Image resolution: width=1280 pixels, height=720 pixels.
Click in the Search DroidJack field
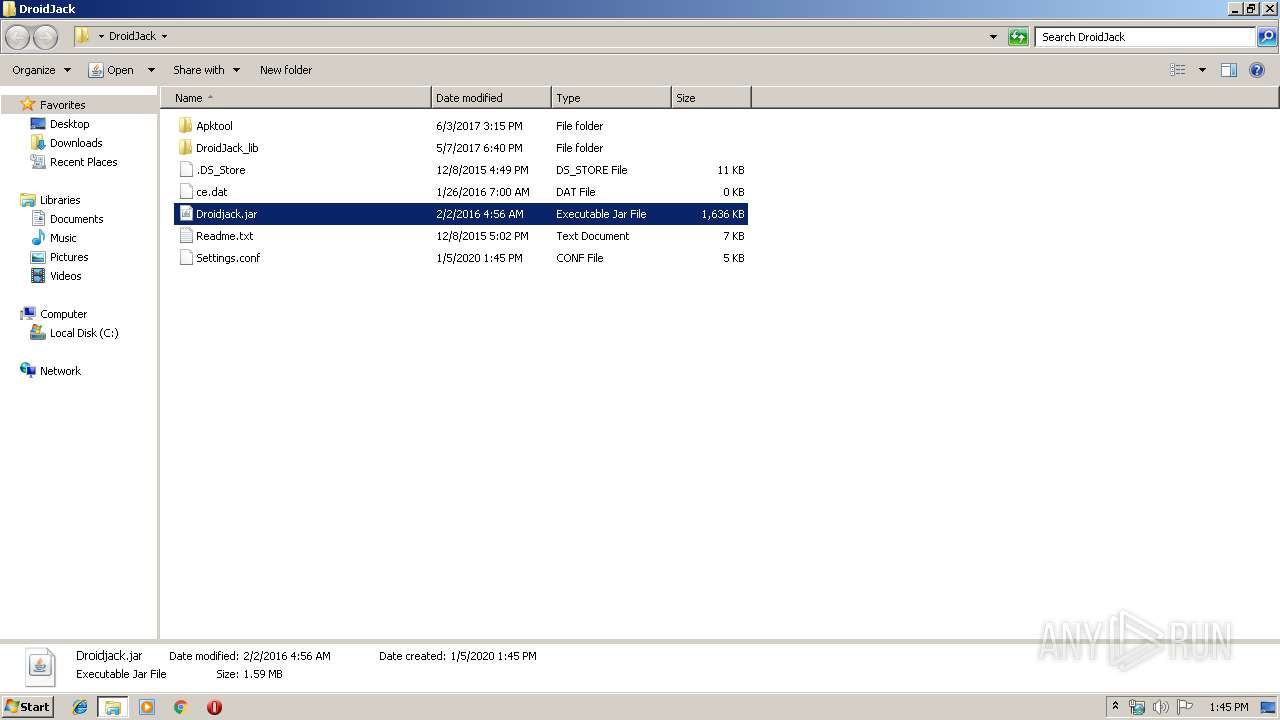1145,37
